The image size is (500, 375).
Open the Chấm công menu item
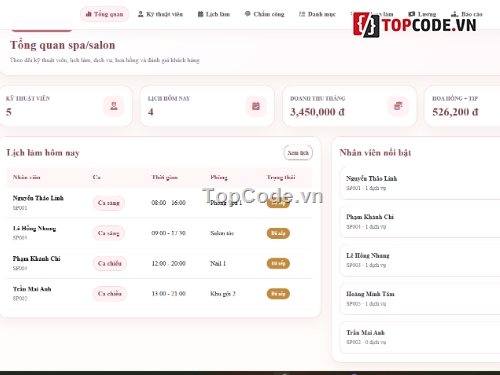pyautogui.click(x=264, y=14)
